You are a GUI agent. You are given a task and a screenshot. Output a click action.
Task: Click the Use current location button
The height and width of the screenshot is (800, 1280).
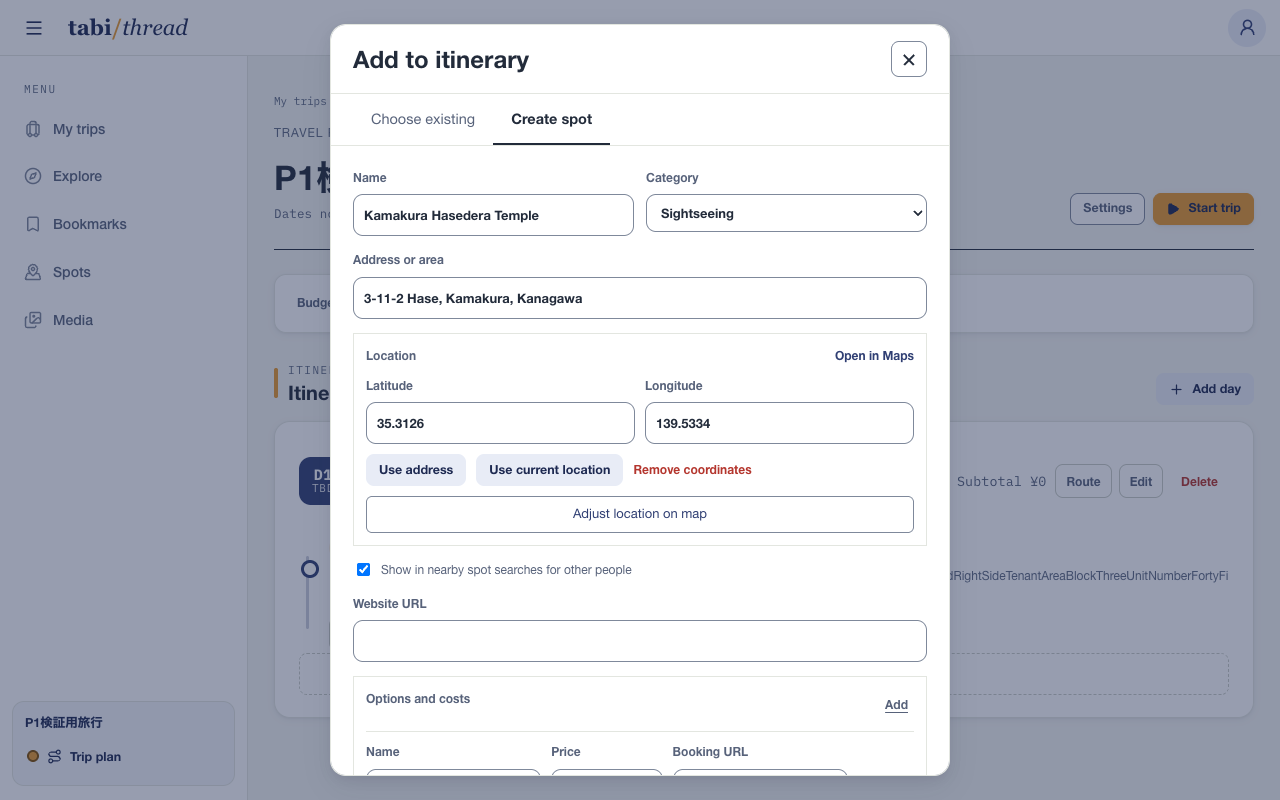point(549,470)
